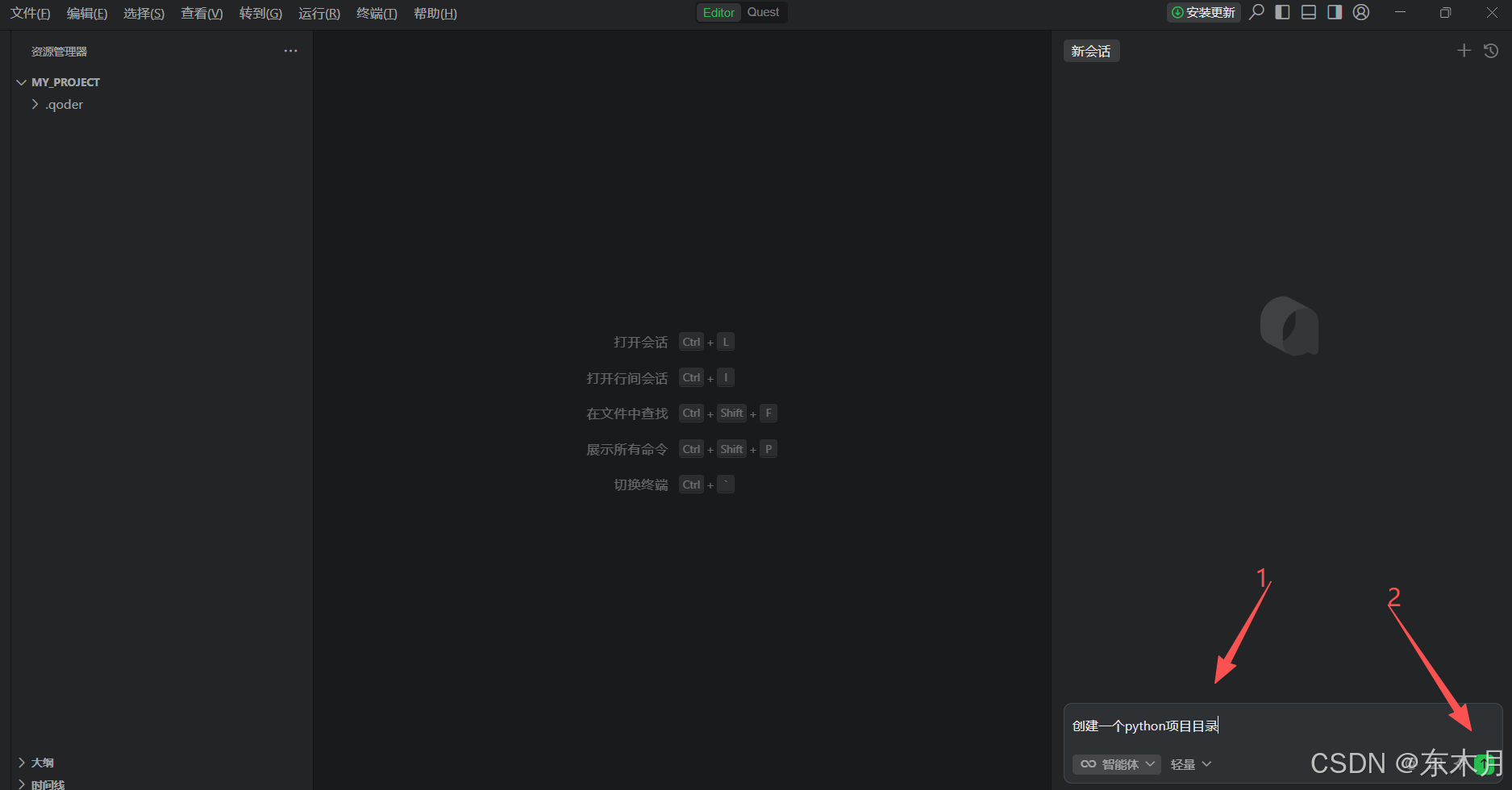This screenshot has width=1512, height=790.
Task: Click the 切换终端 shortcut hint
Action: coord(640,484)
